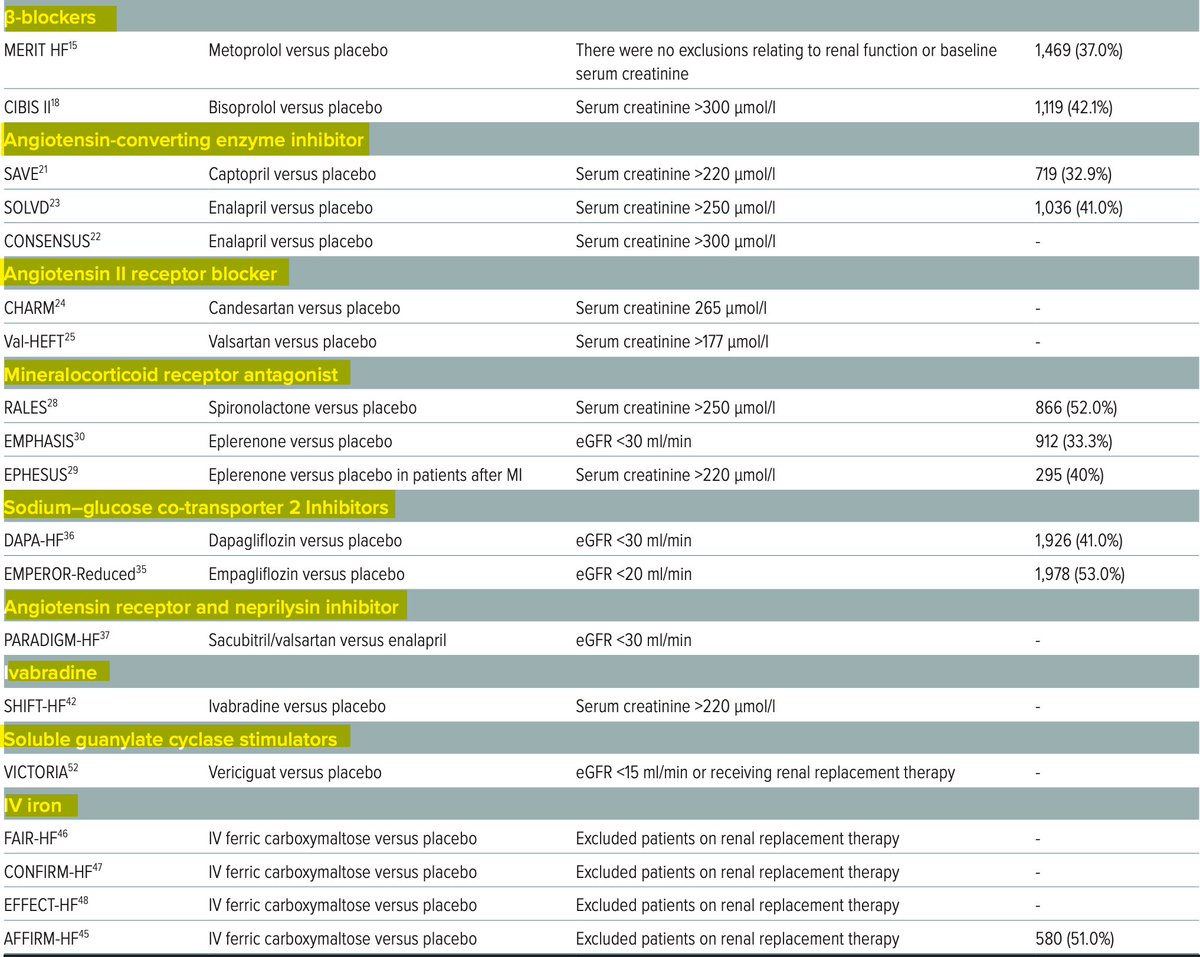Select the value "866 (52.0%)"
The image size is (1200, 957).
click(1076, 409)
